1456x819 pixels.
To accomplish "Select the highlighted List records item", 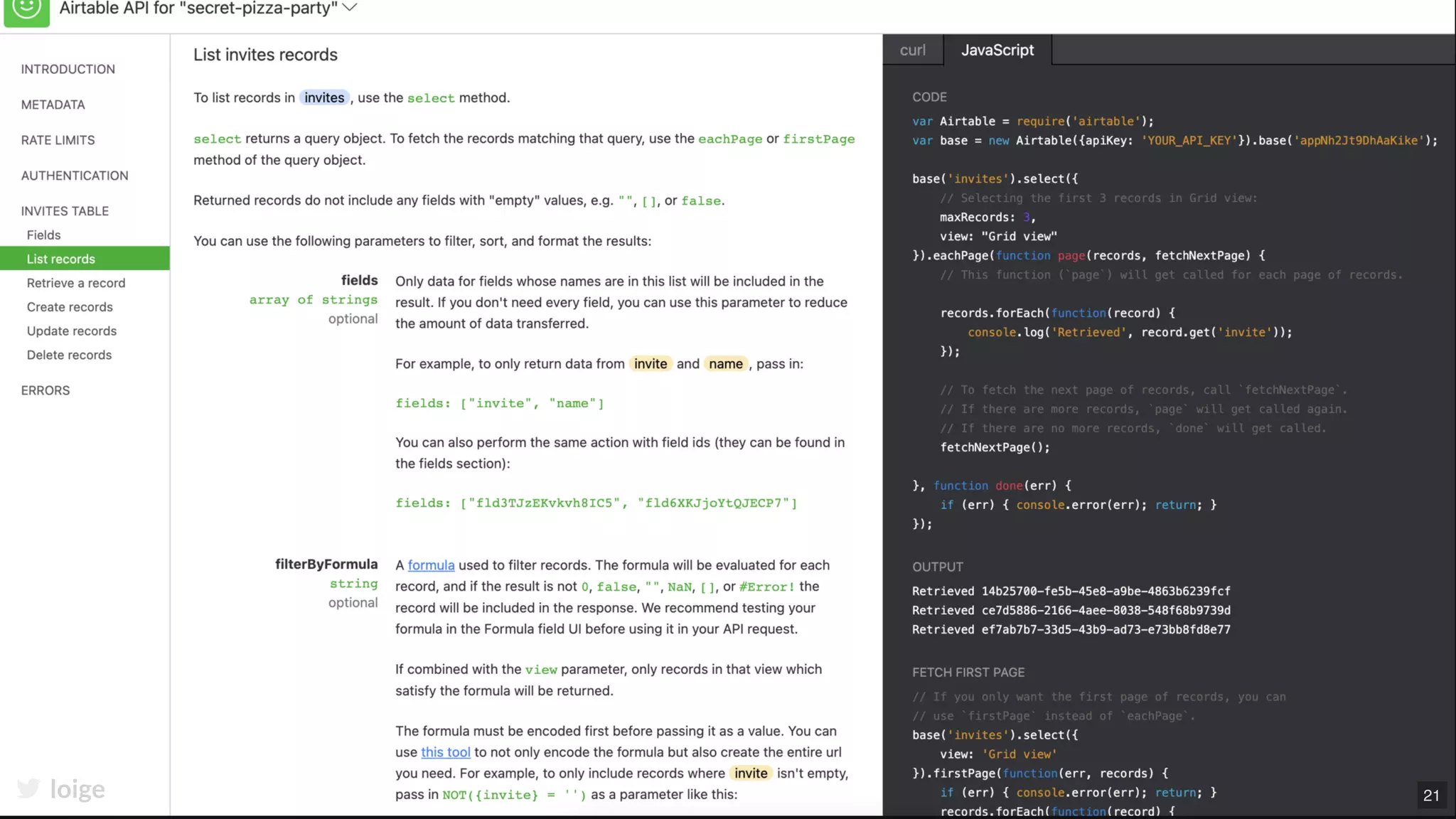I will click(x=60, y=259).
